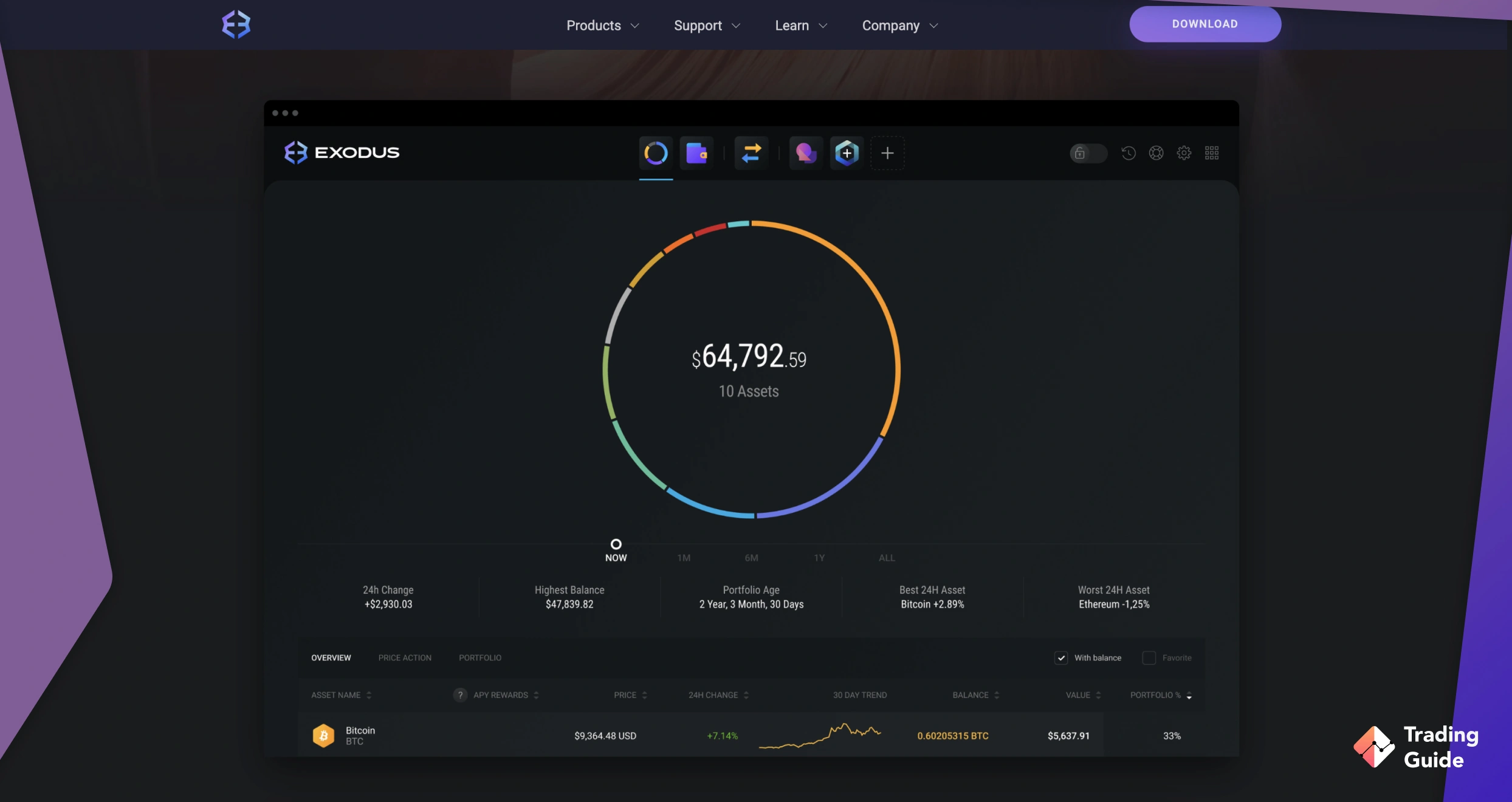
Task: Select the NOW timeline marker
Action: pos(616,550)
